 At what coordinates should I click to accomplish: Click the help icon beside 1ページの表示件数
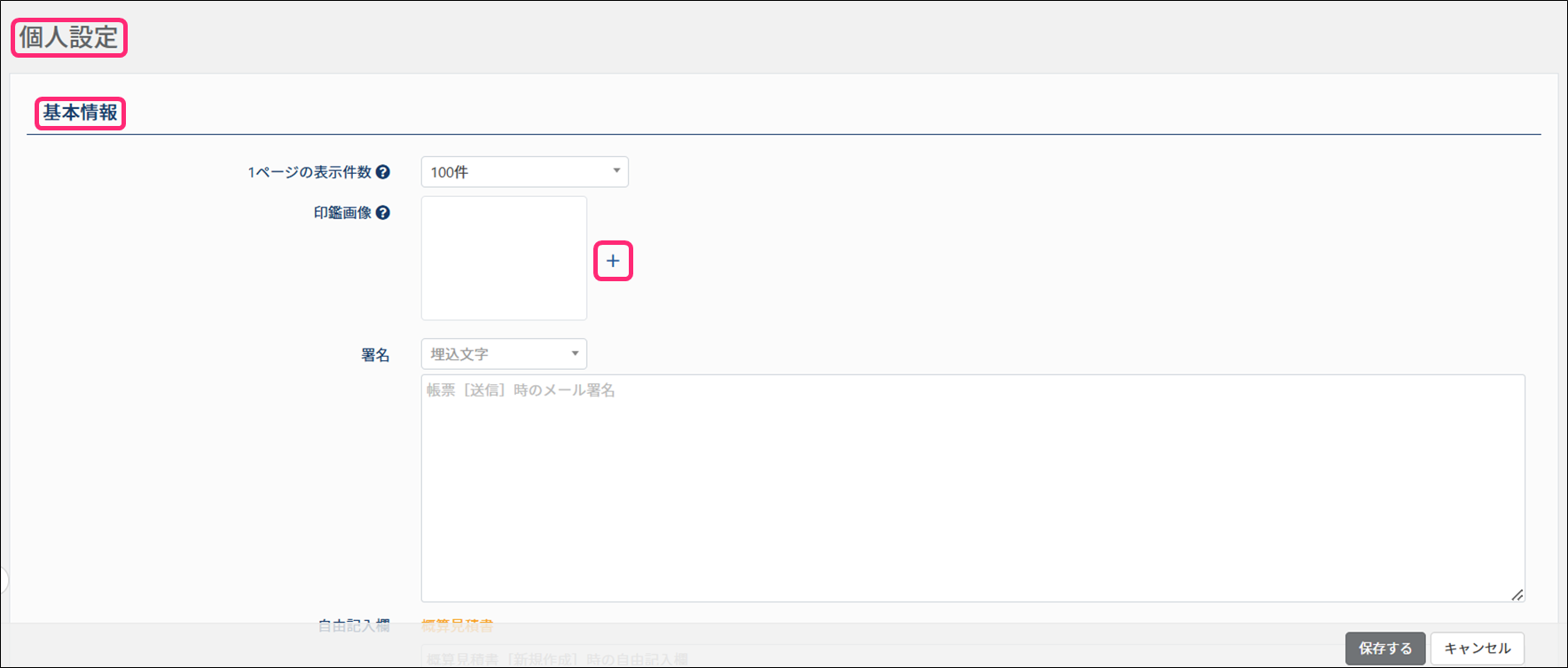383,172
